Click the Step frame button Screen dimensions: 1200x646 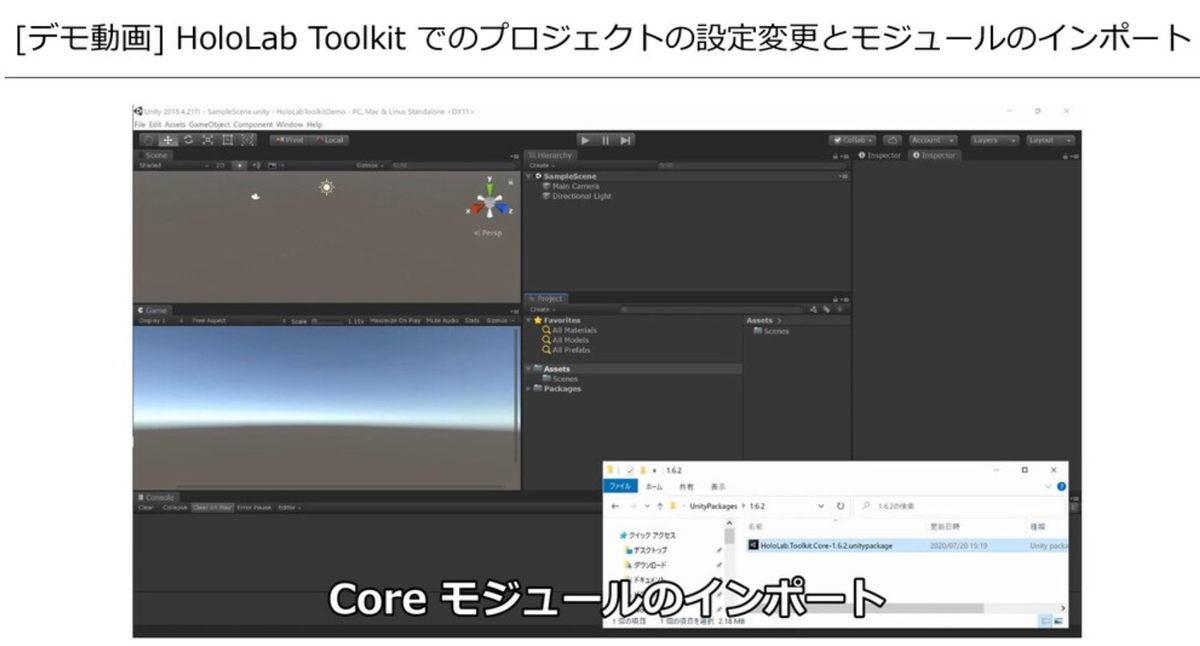click(625, 140)
